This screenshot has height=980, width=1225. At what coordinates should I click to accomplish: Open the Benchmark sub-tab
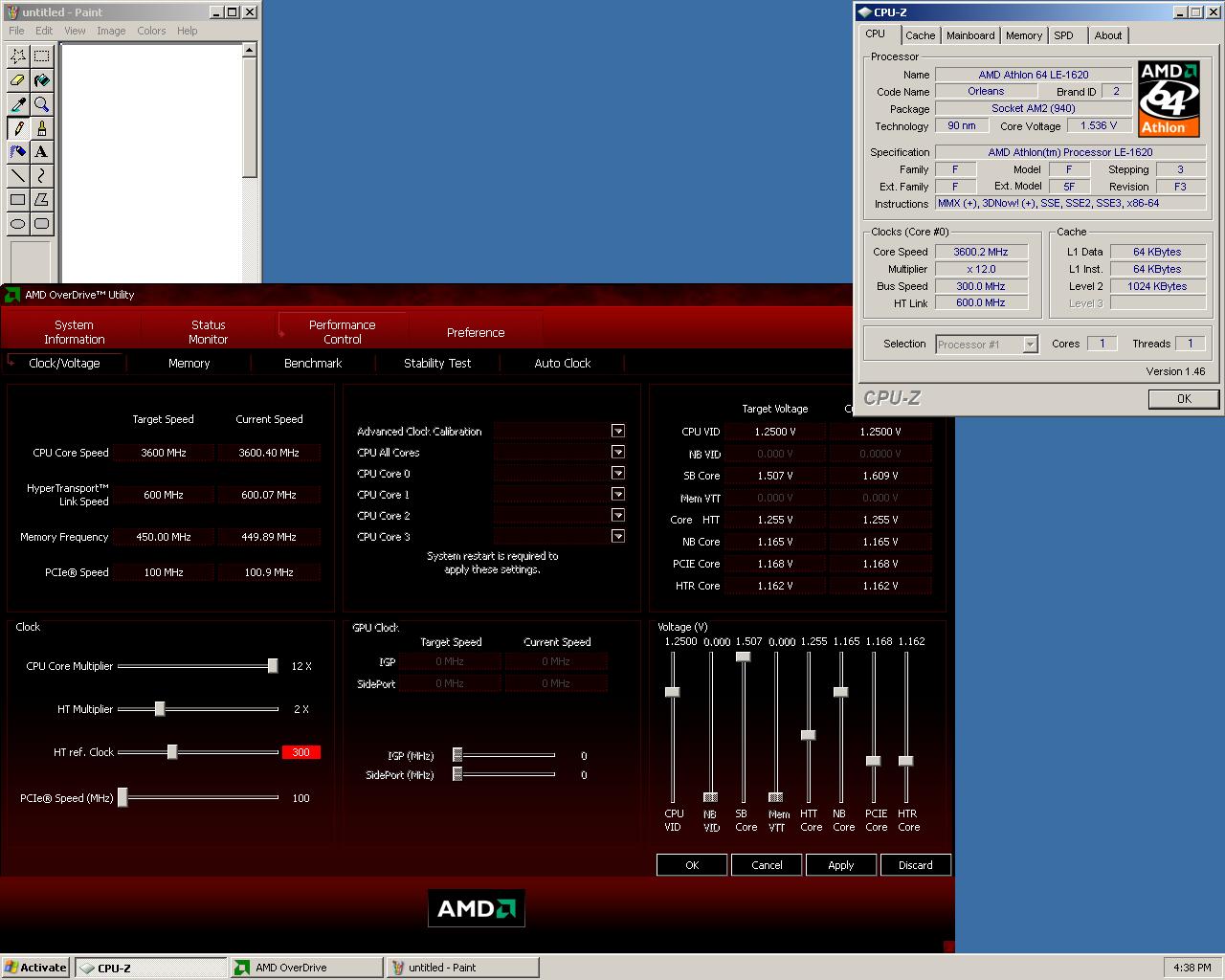tap(313, 364)
